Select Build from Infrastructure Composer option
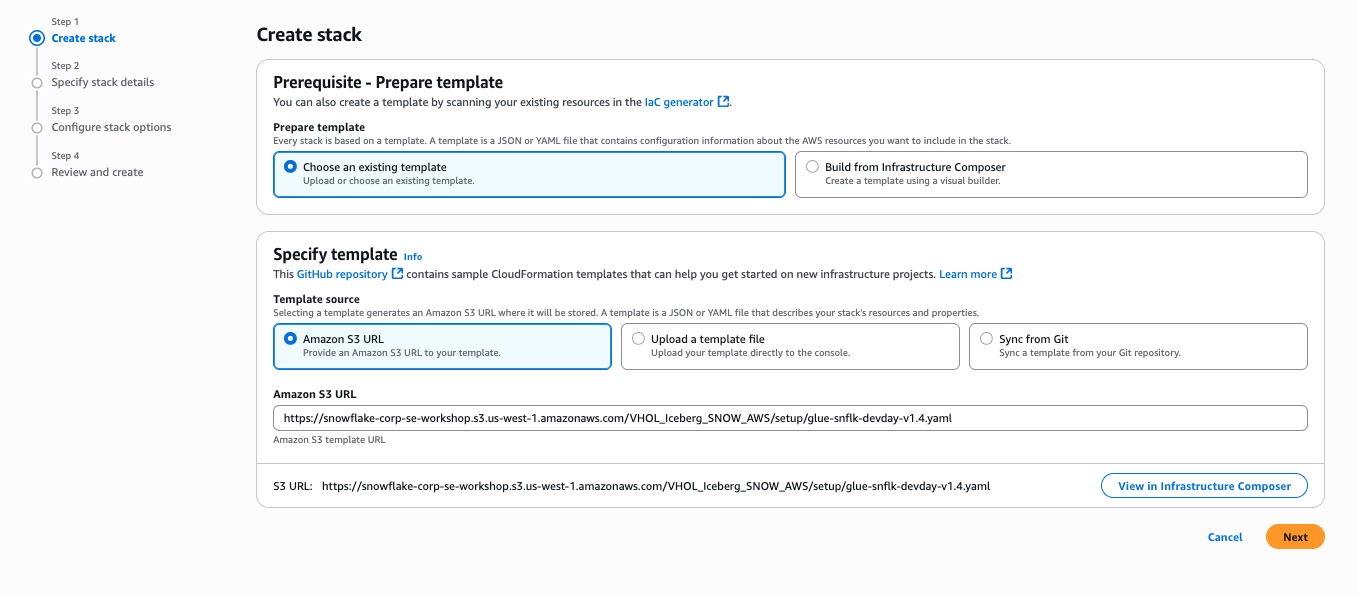The width and height of the screenshot is (1358, 596). tap(812, 167)
